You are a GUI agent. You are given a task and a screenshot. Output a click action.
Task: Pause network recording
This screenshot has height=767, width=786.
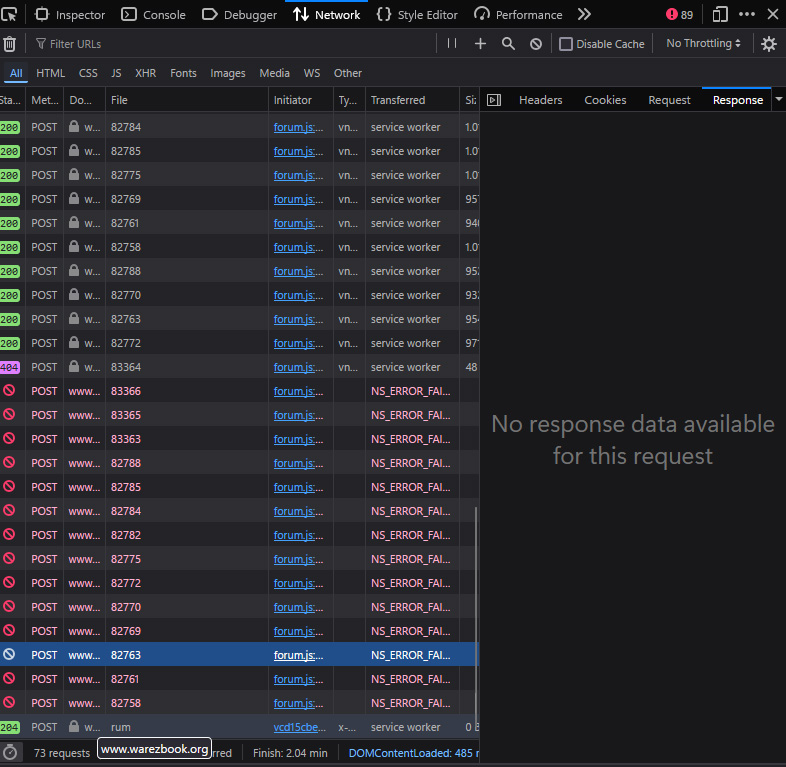click(452, 44)
